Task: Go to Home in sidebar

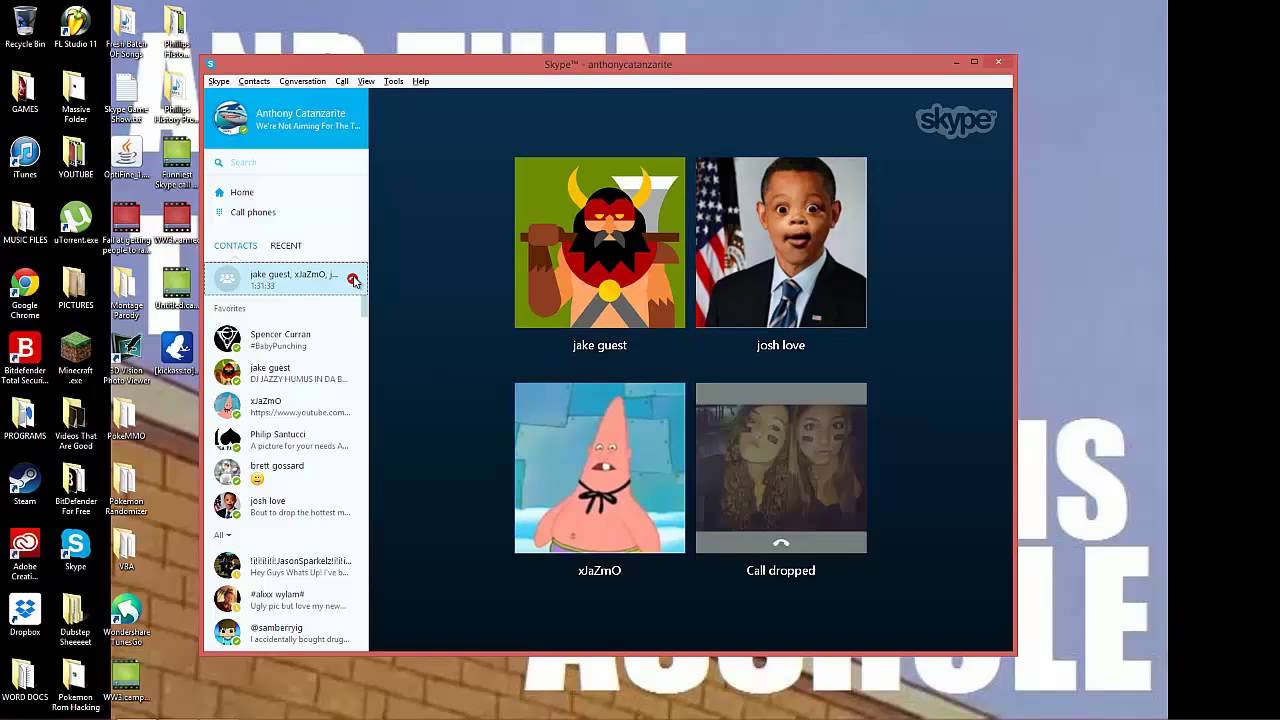Action: click(242, 192)
